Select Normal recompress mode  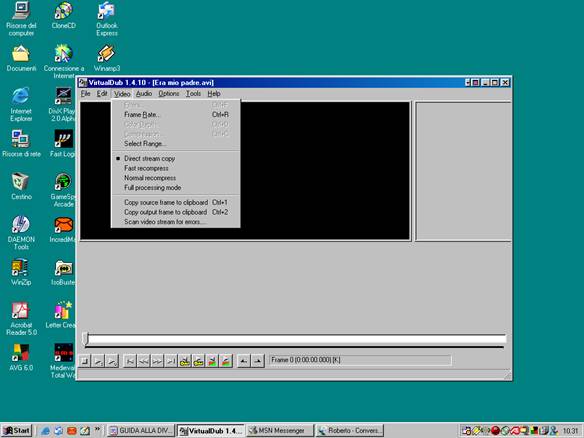pos(176,178)
